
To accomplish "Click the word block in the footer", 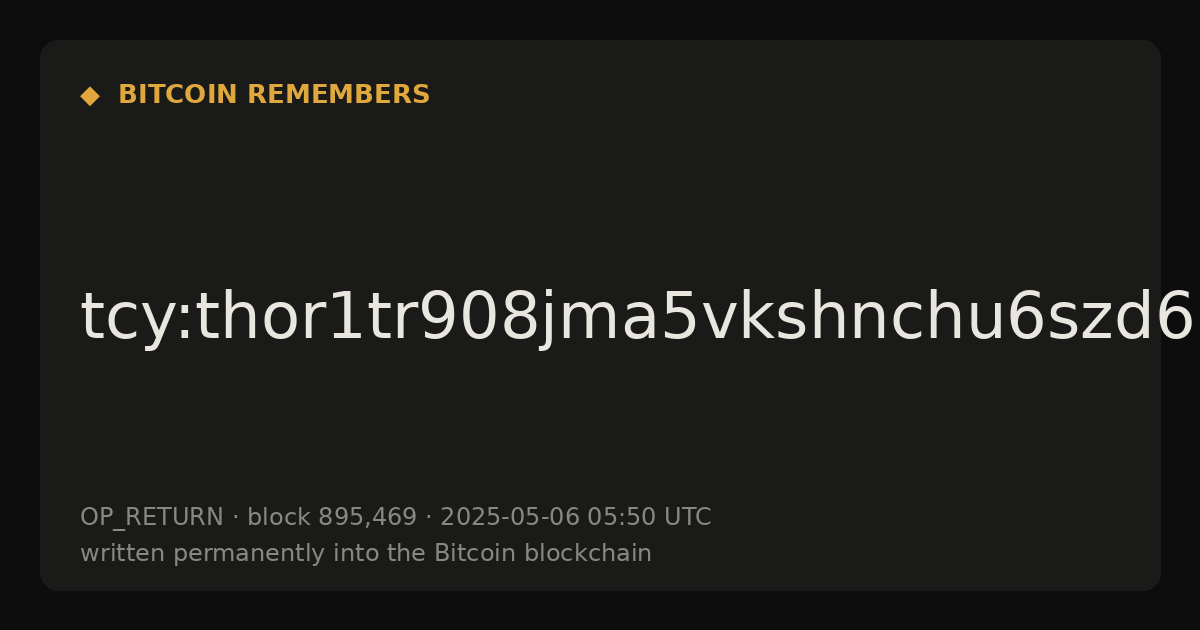I will tap(279, 517).
